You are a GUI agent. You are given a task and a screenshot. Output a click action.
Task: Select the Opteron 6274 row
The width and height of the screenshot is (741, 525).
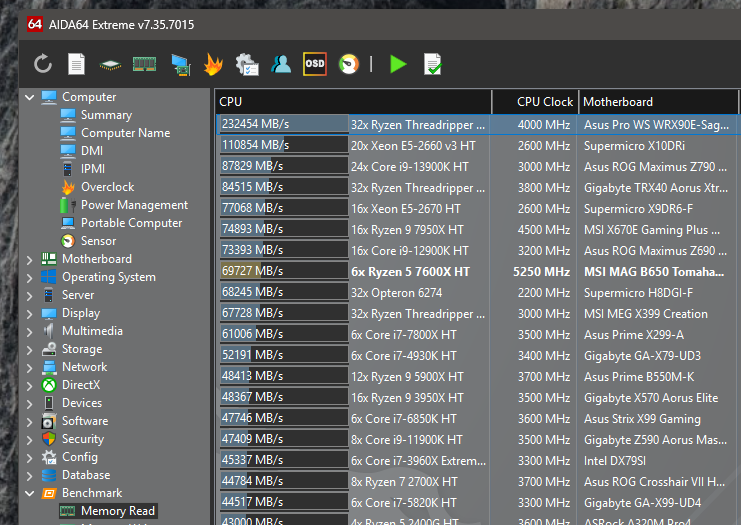[478, 293]
